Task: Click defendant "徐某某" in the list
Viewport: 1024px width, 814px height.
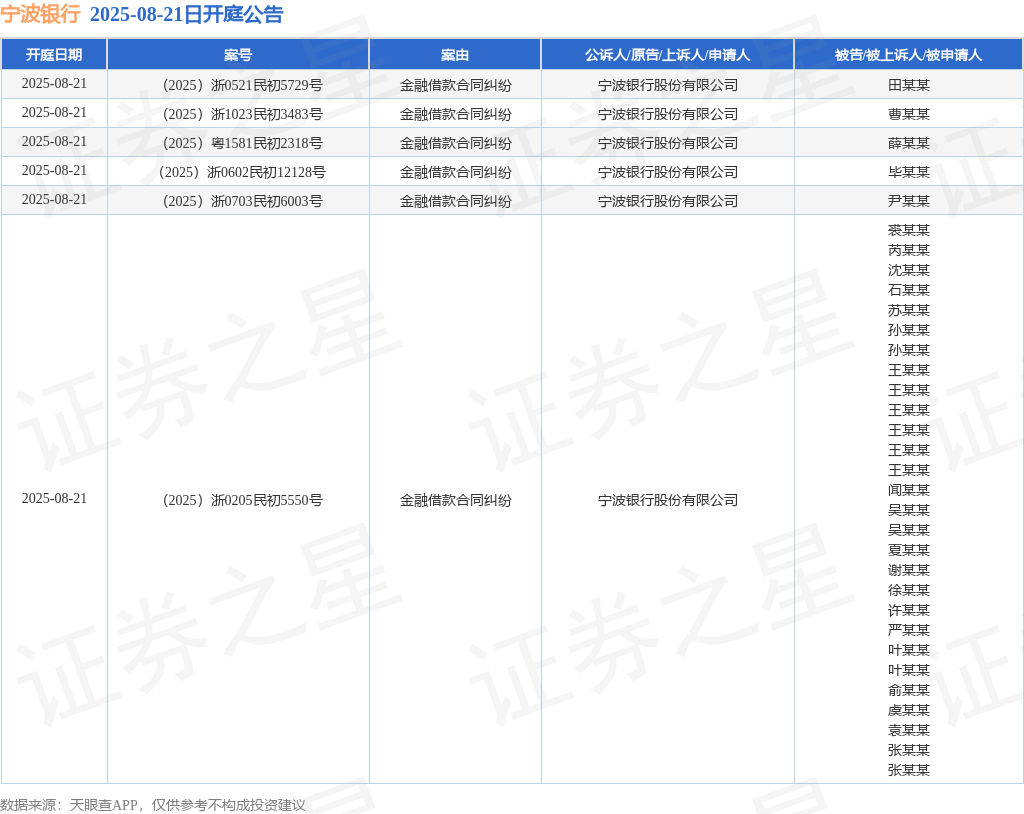Action: tap(908, 590)
